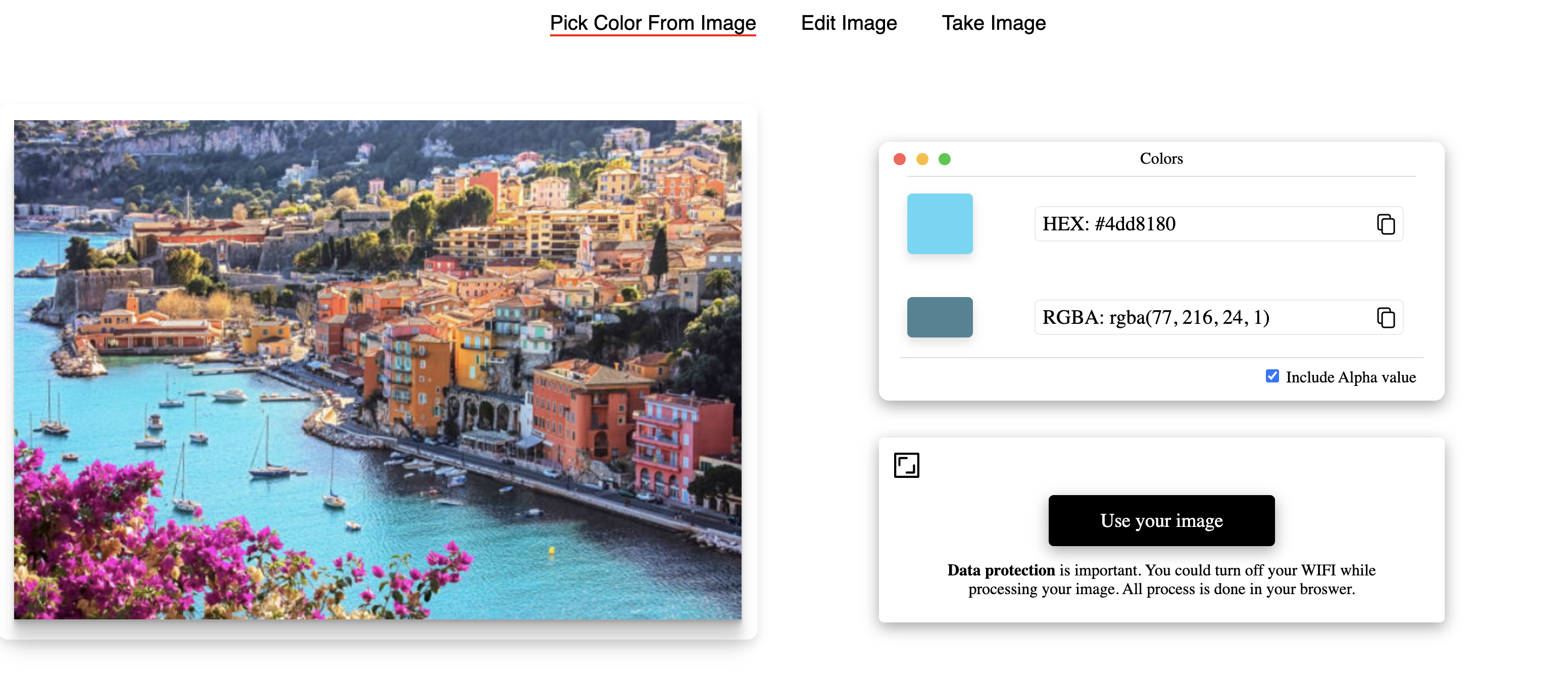Click the green window dot
Viewport: 1568px width, 680px height.
coord(944,159)
